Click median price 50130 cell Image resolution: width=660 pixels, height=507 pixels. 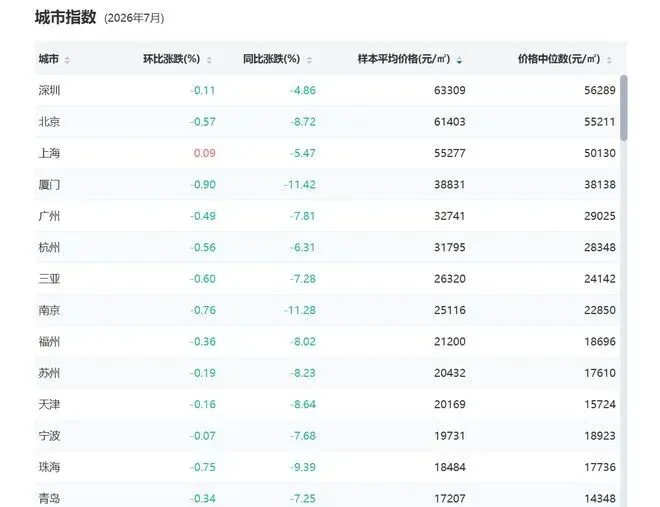(600, 153)
